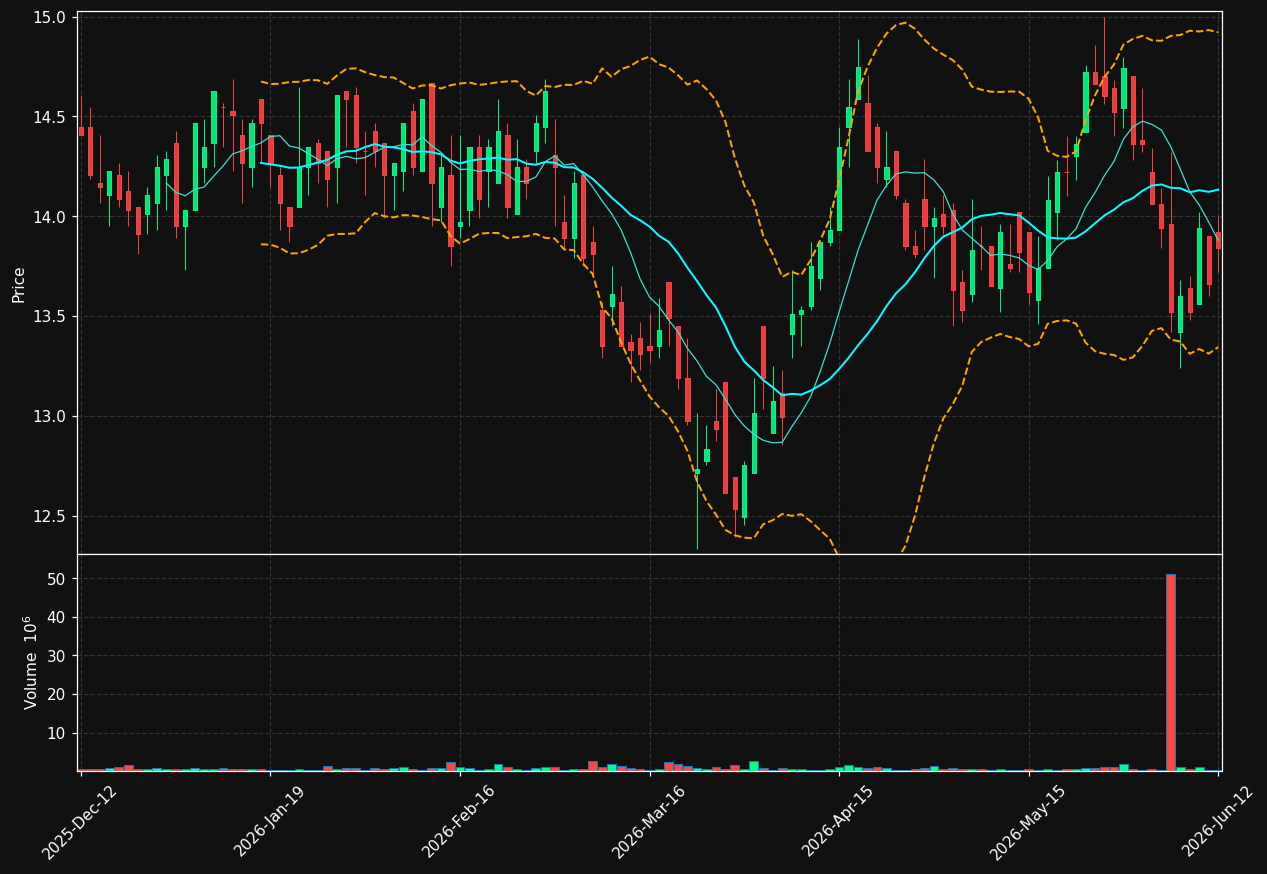Click the 2026-Feb-16 date label

[459, 821]
